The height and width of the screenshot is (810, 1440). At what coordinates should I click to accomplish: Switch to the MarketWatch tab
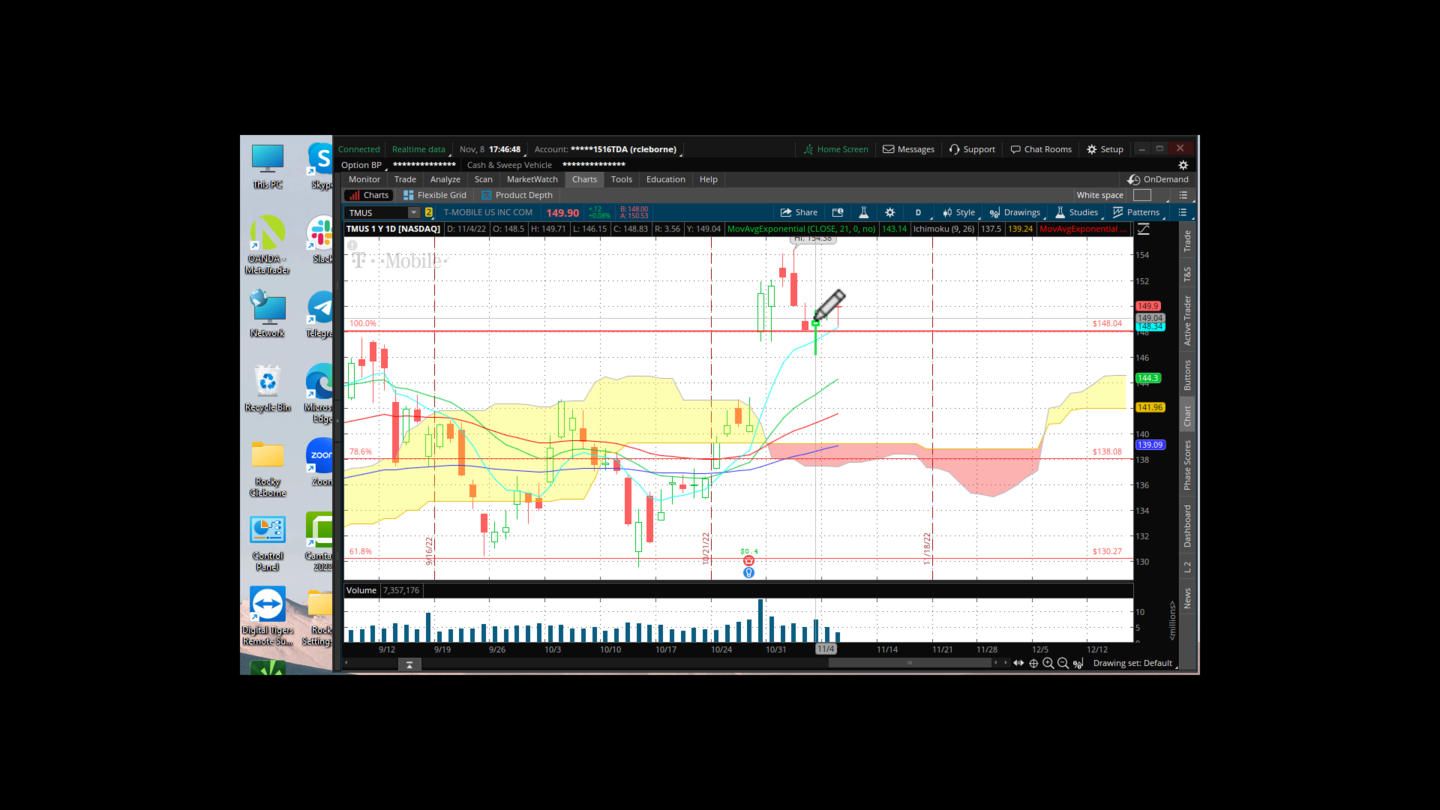pyautogui.click(x=532, y=179)
